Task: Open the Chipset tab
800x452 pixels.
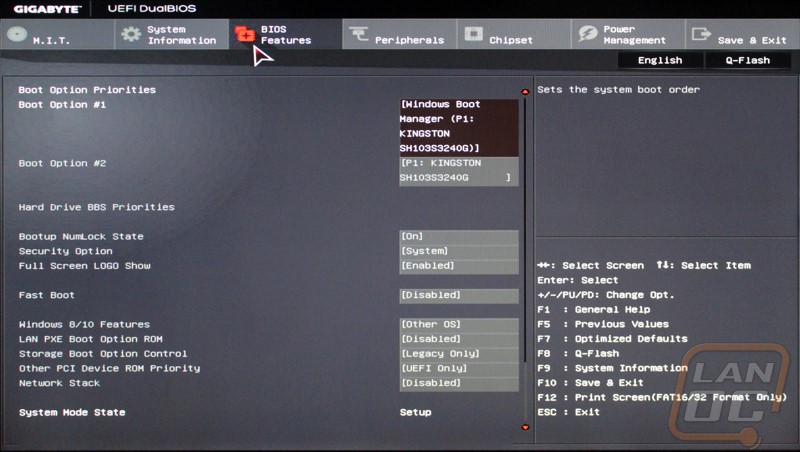Action: coord(514,35)
